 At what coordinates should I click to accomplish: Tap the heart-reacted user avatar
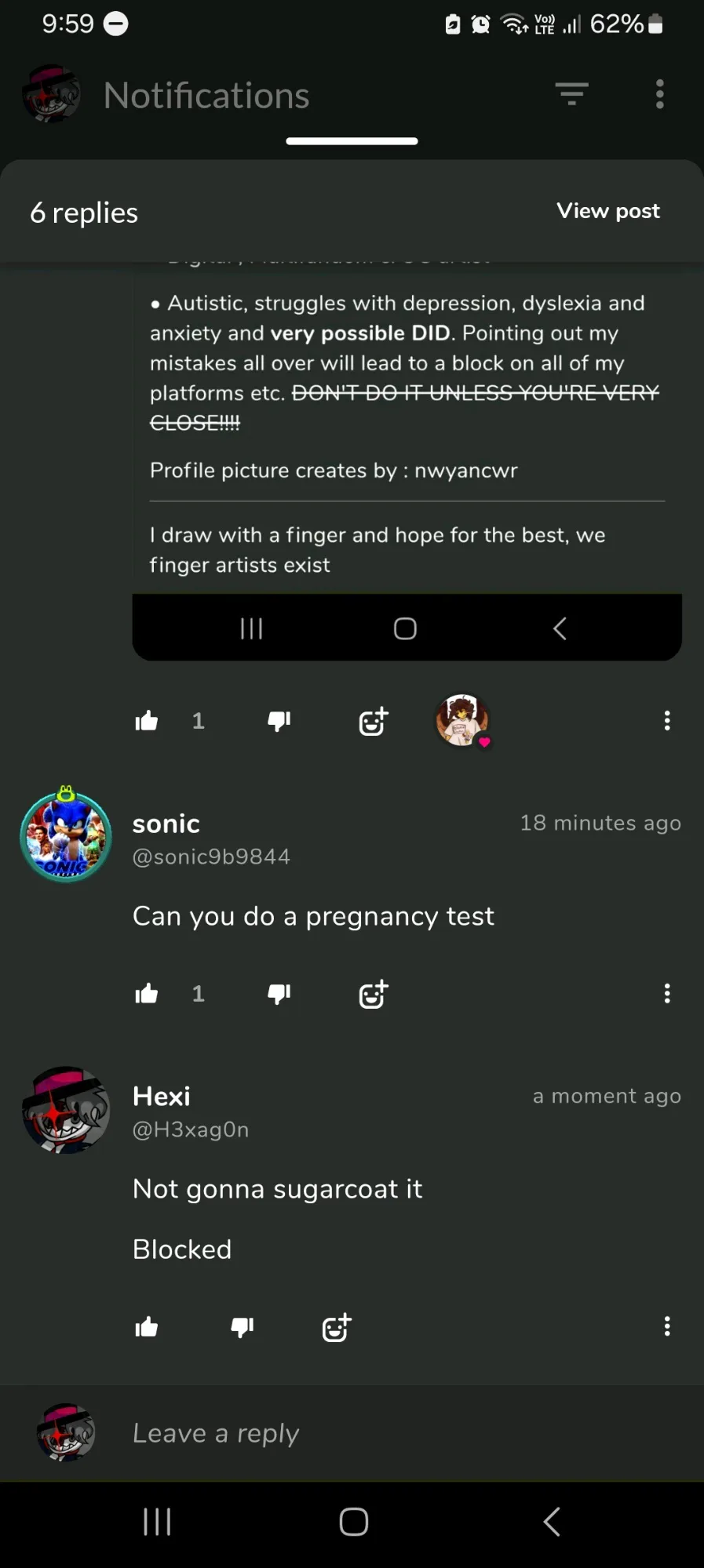click(462, 720)
